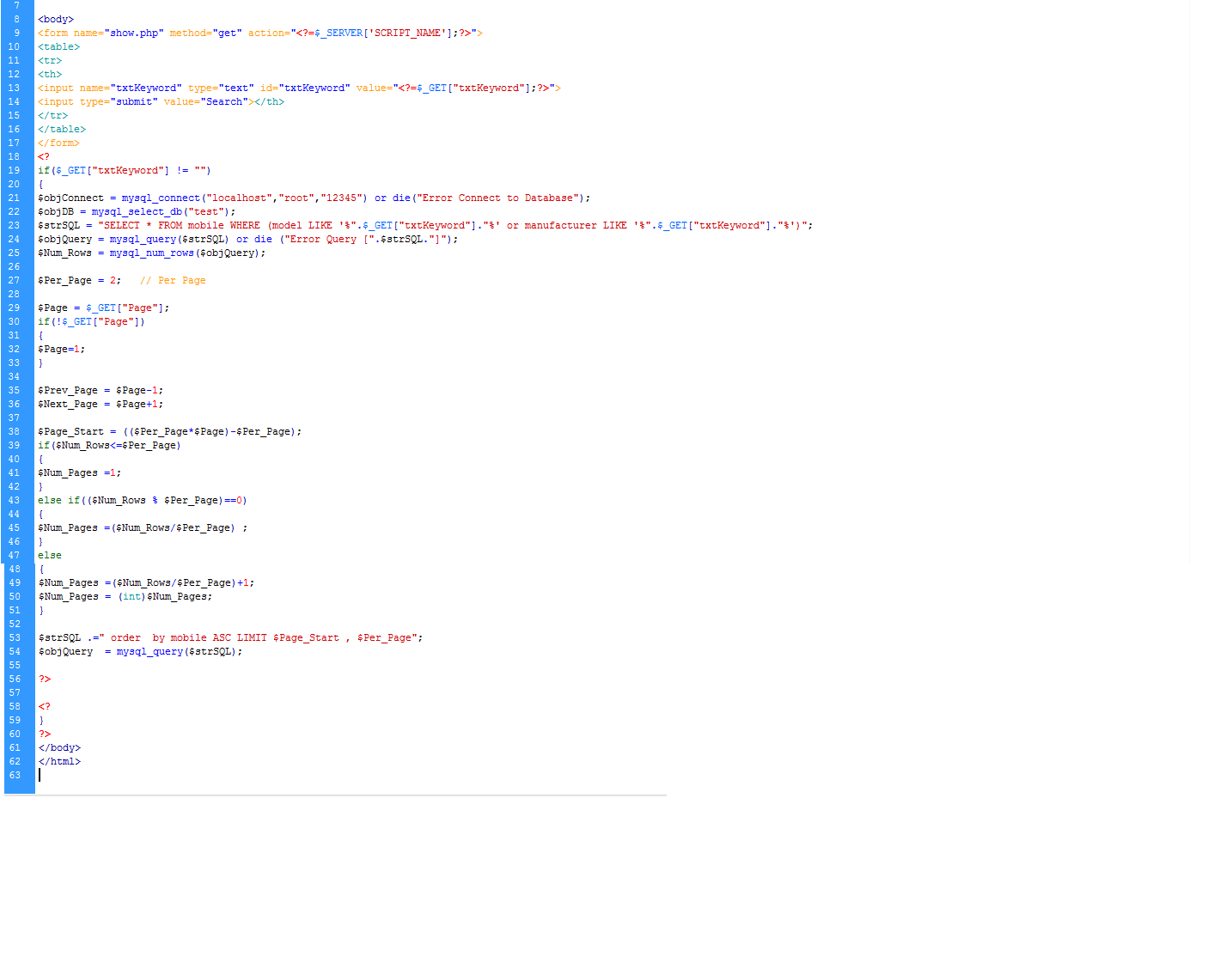Screen dimensions: 1232x975
Task: Click the mysql_select_db function call
Action: 137,211
